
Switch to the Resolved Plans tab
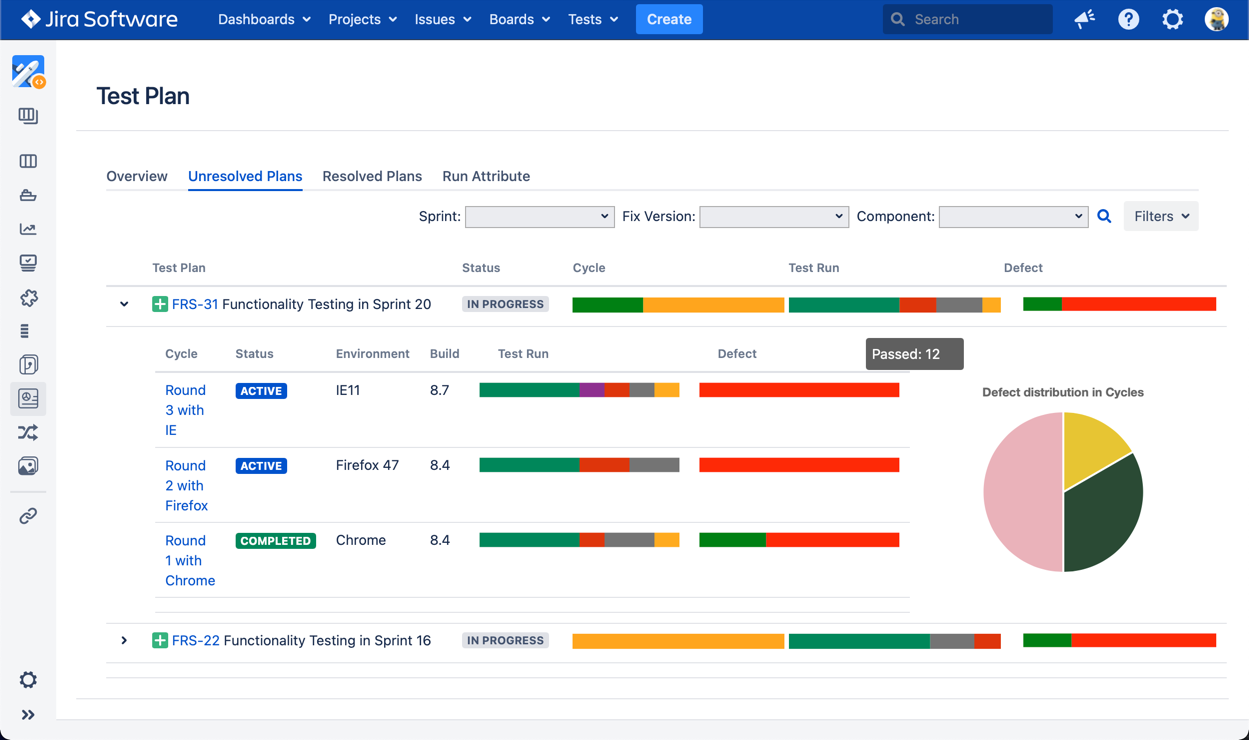(x=372, y=176)
